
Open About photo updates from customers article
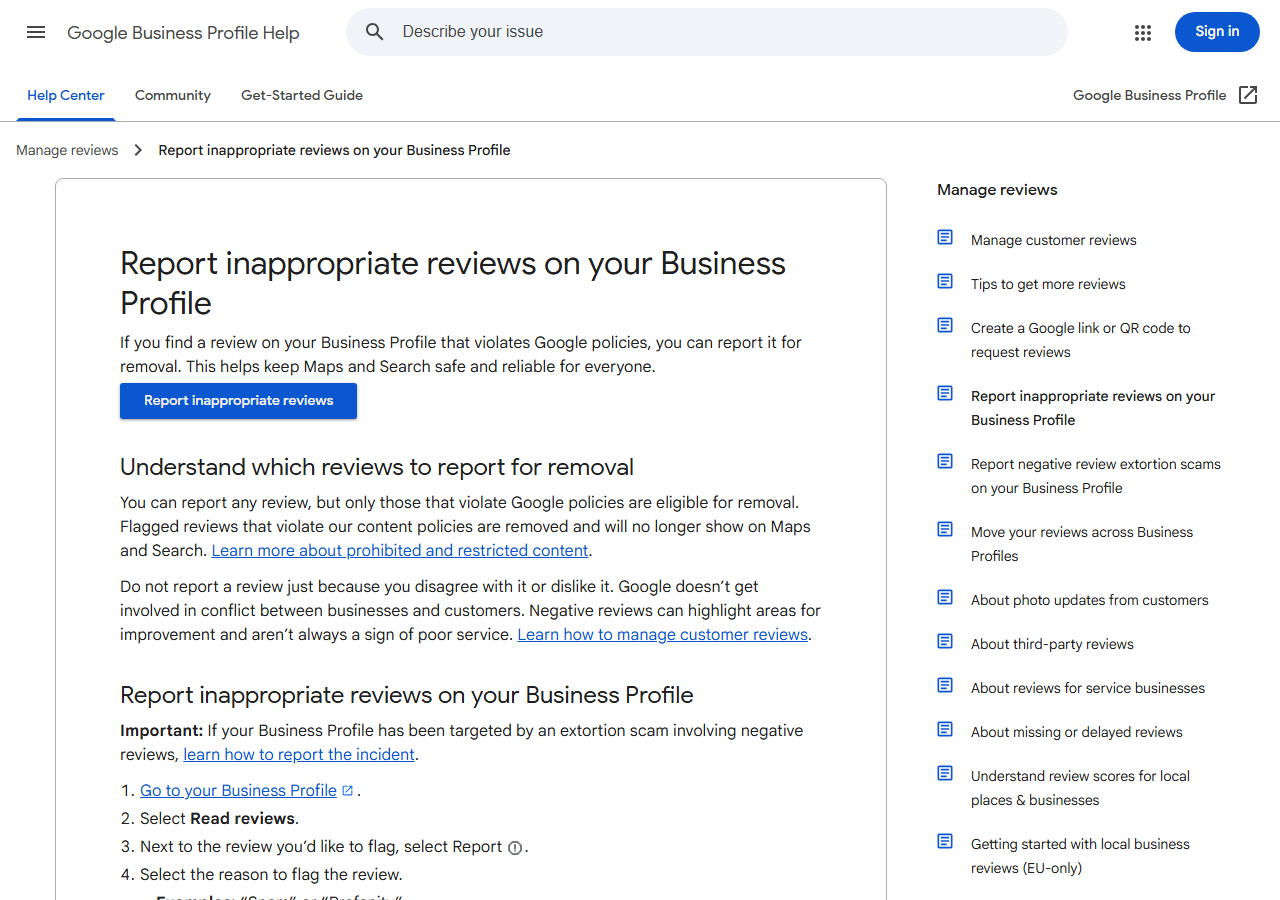click(x=1090, y=600)
